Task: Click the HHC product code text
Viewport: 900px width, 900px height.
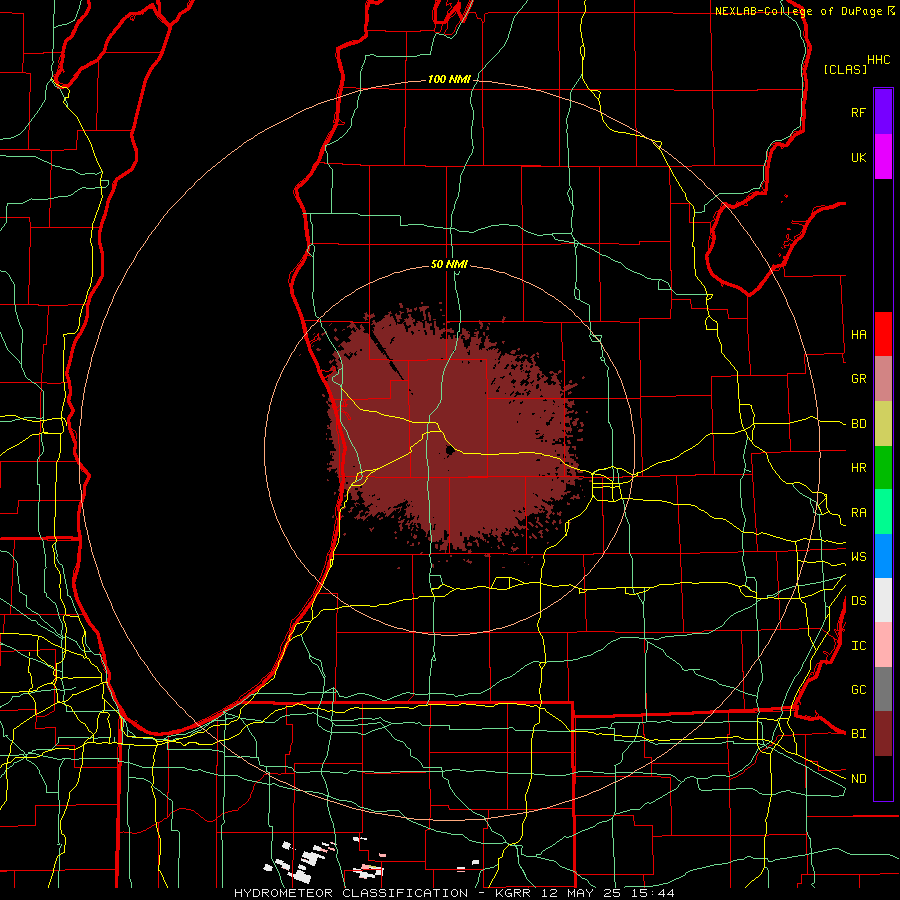Action: pos(879,60)
